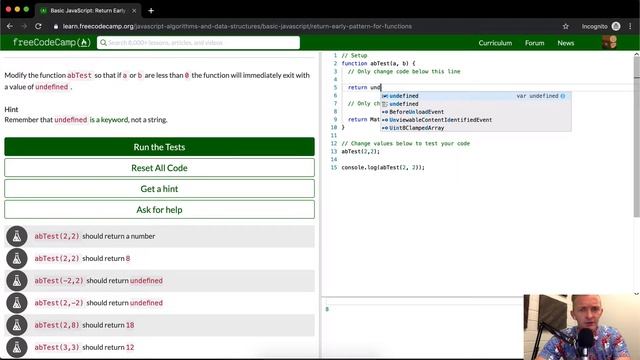
Task: Click the browser address bar URL
Action: point(237,27)
